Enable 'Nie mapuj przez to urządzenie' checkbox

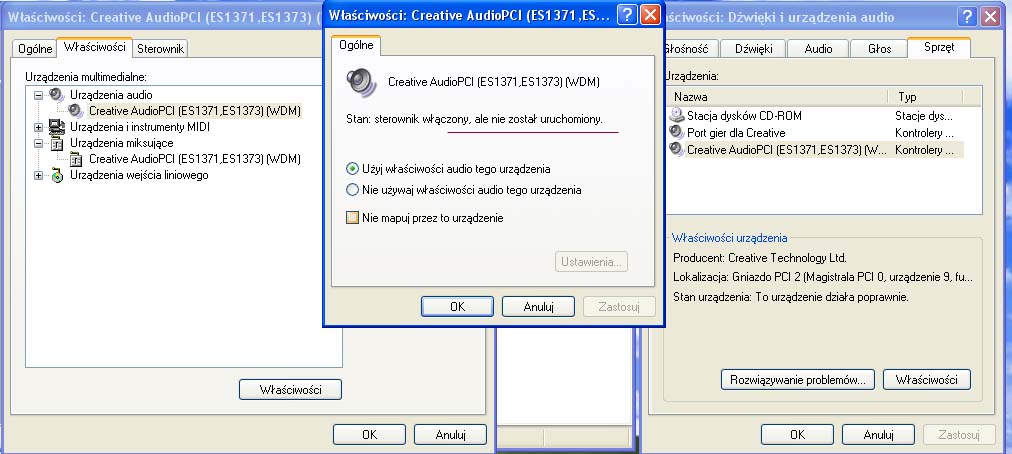pyautogui.click(x=352, y=217)
